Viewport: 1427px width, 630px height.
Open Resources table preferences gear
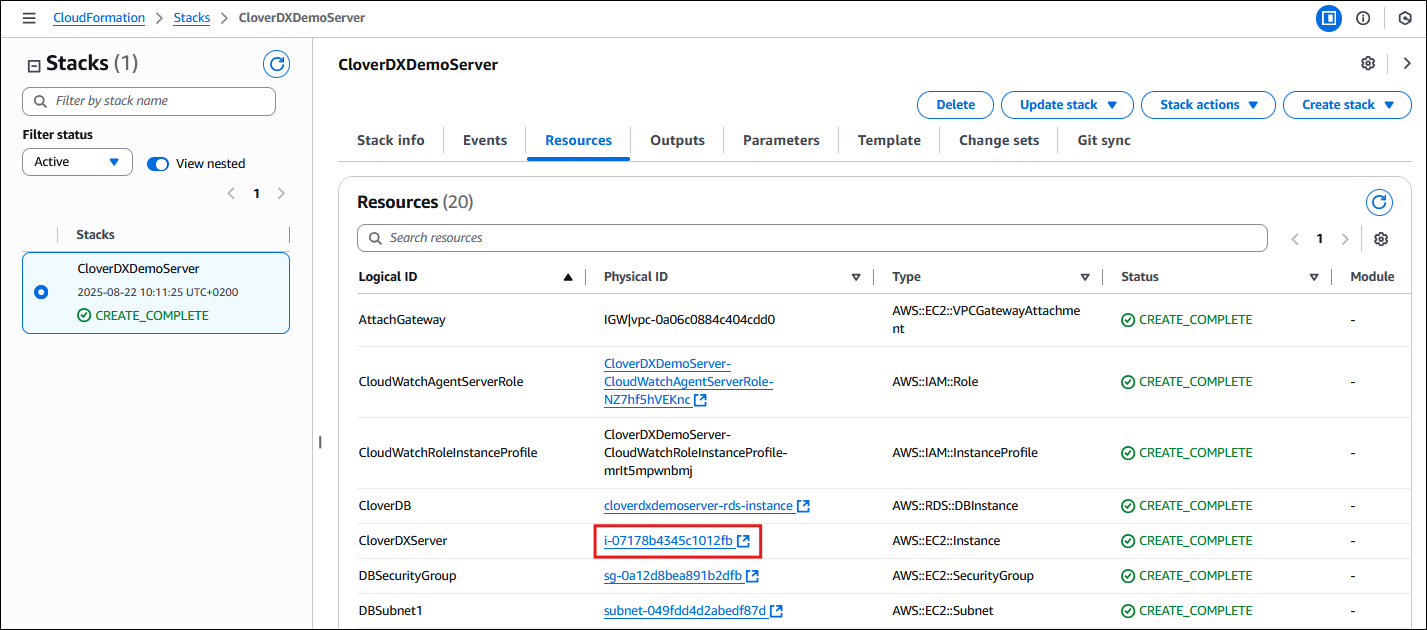coord(1381,238)
